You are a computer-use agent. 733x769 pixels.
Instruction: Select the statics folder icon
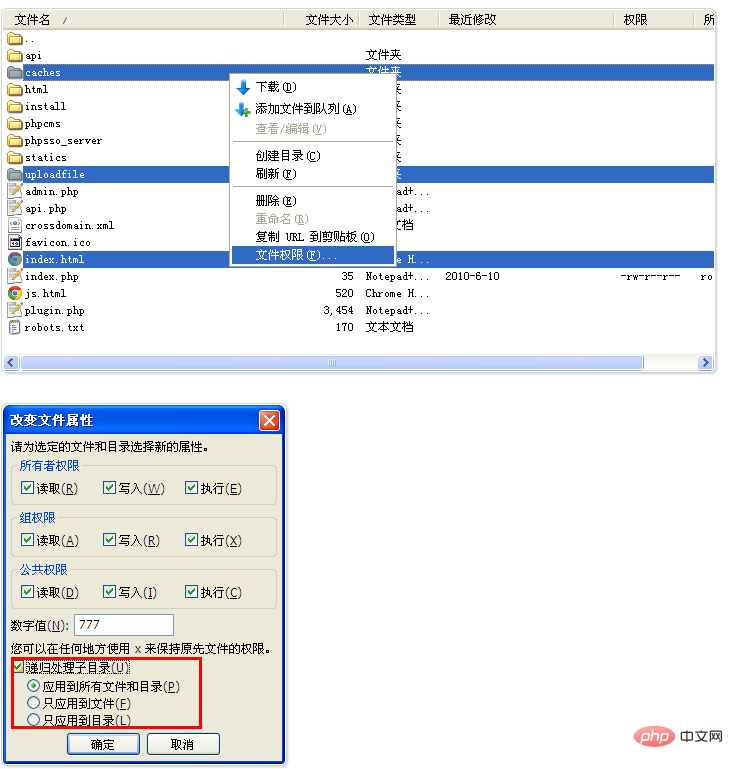point(15,157)
